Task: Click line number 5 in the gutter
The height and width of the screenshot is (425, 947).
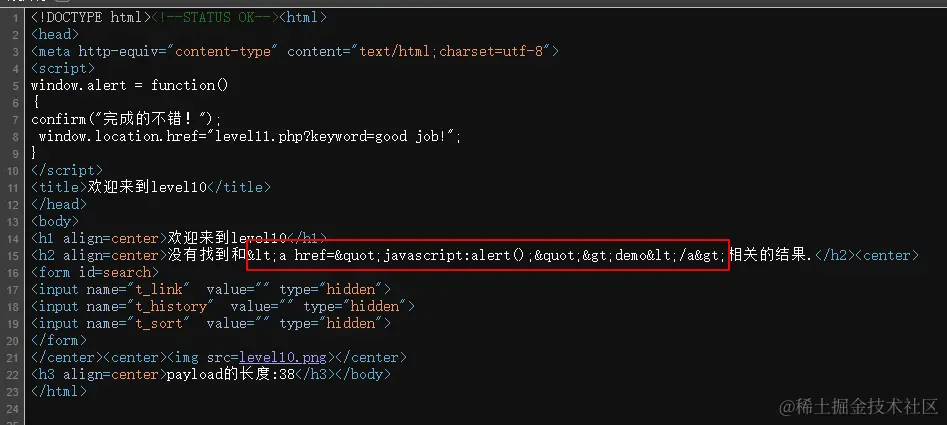Action: tap(15, 86)
